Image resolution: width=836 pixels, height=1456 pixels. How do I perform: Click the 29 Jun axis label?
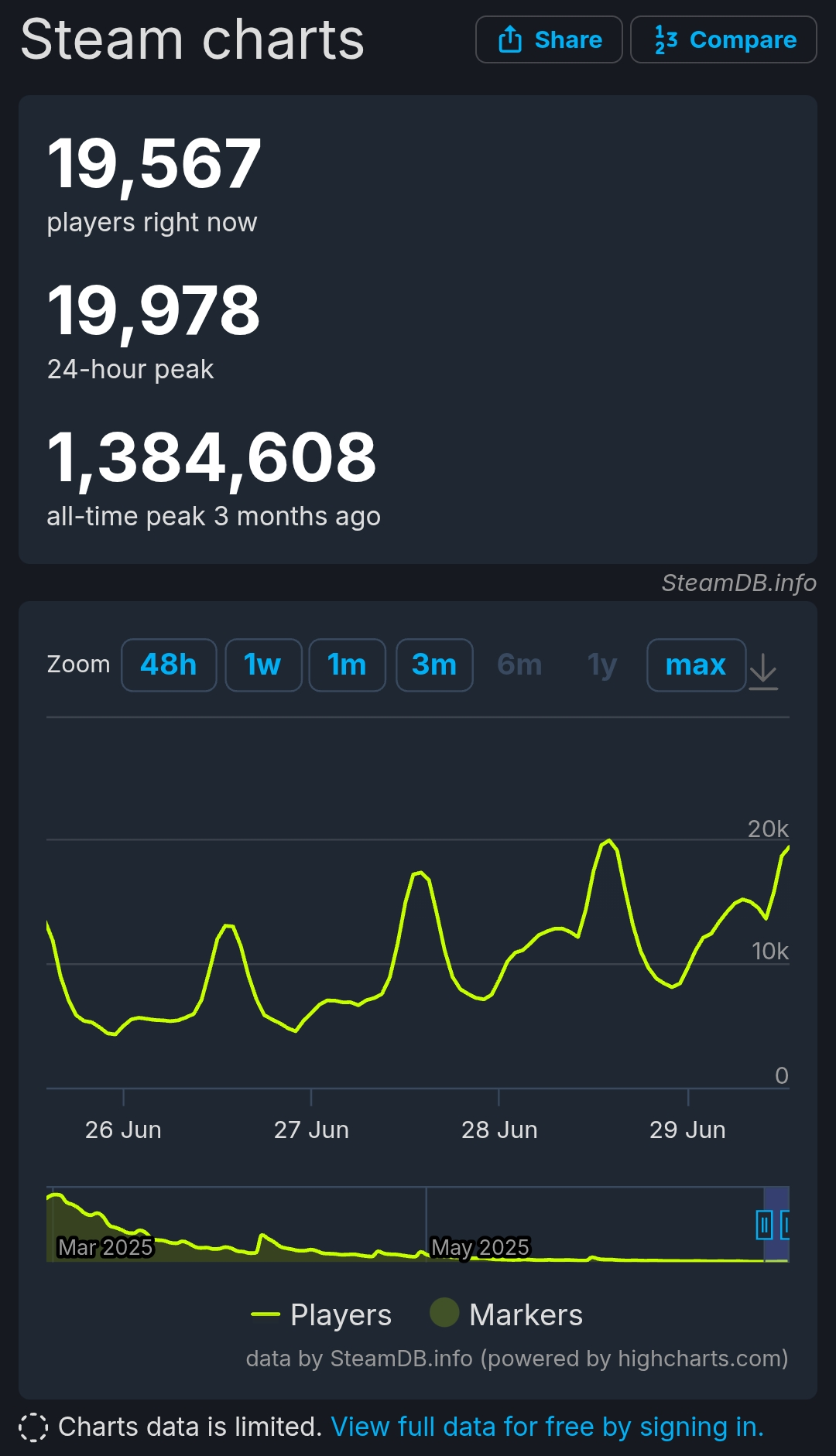[687, 1130]
